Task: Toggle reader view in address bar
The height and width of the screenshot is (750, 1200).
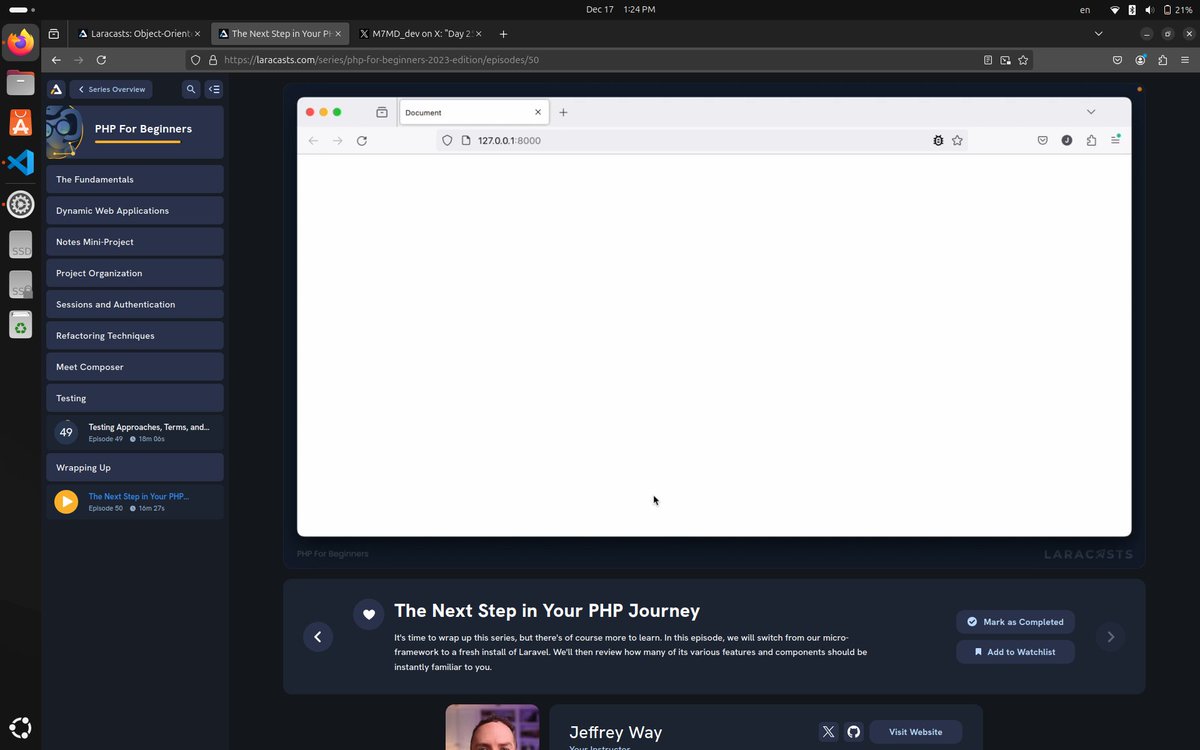Action: [988, 60]
